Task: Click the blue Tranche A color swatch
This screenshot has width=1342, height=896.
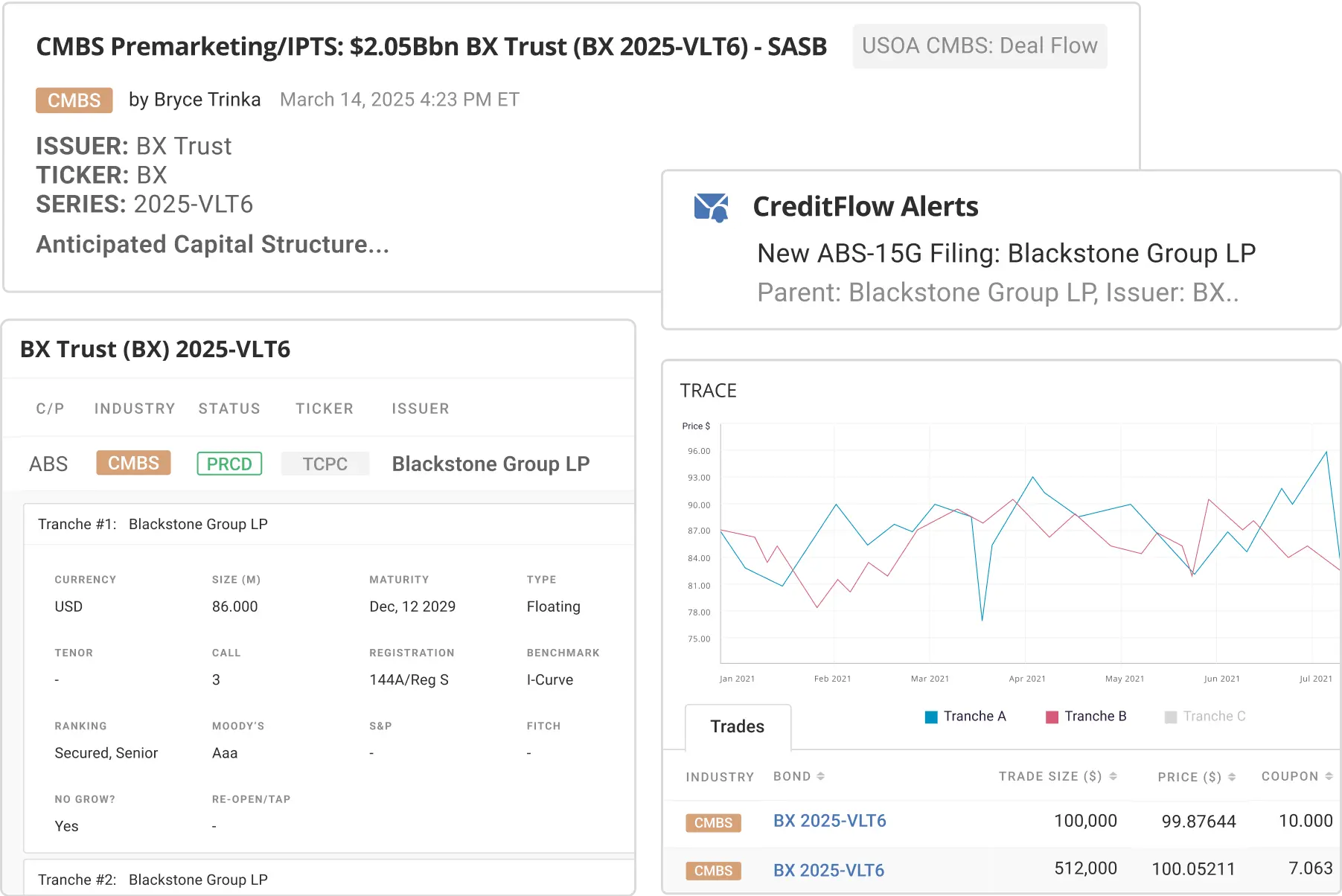Action: click(x=931, y=717)
